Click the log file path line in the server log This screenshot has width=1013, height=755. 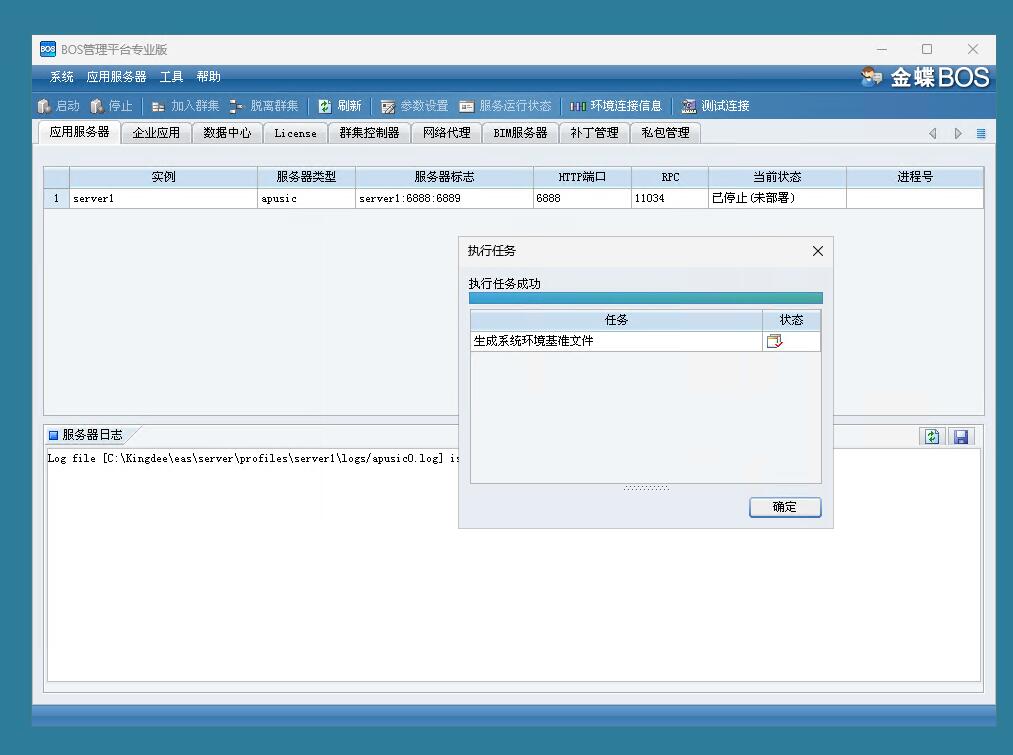[253, 459]
